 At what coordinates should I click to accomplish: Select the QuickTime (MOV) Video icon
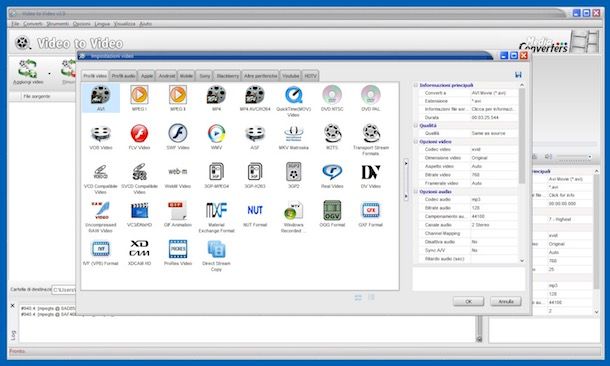pos(293,95)
